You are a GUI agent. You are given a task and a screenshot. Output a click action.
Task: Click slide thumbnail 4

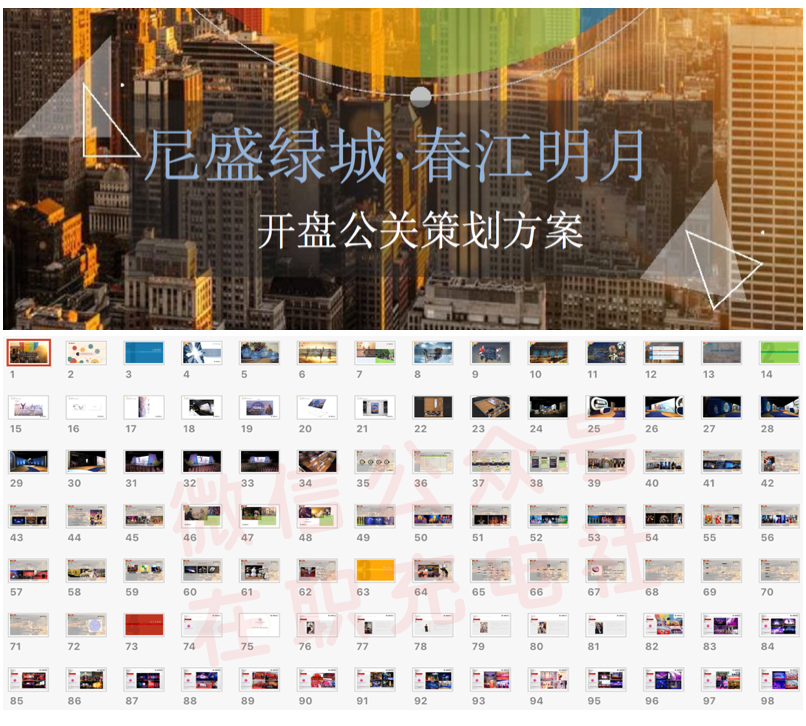(202, 353)
